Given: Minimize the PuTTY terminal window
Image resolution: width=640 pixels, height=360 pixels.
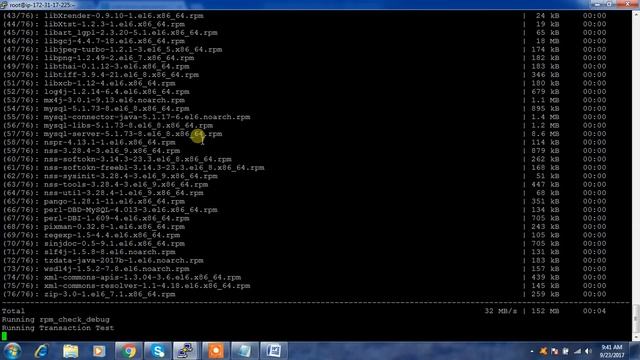Looking at the screenshot, I should (597, 4).
